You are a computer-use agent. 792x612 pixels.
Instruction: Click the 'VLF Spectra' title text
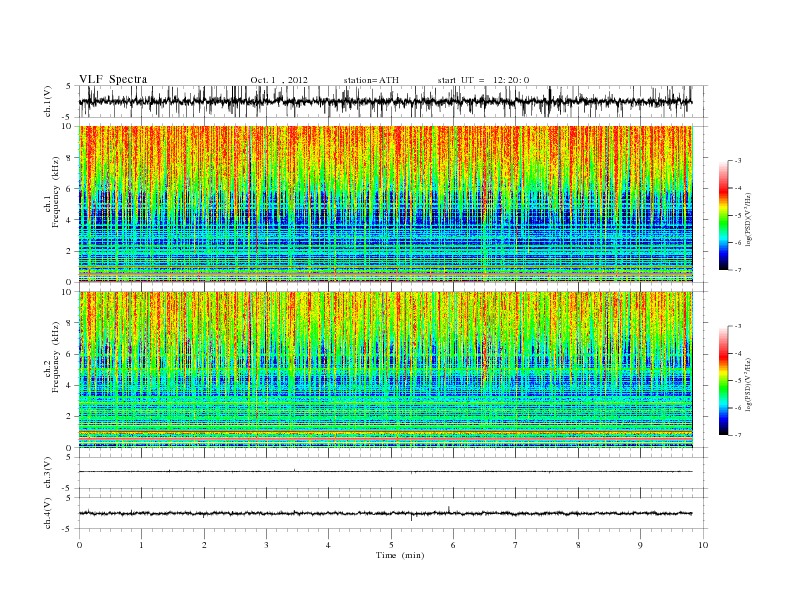(x=113, y=79)
